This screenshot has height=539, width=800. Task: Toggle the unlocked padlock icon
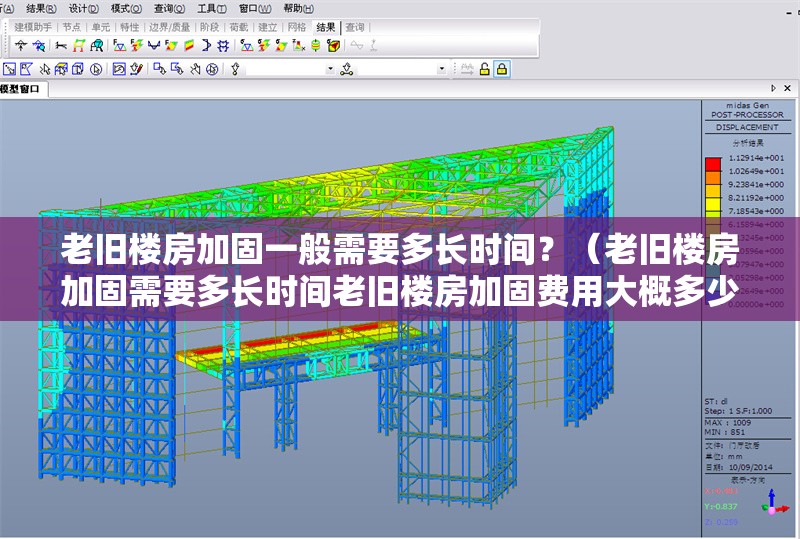pos(484,69)
